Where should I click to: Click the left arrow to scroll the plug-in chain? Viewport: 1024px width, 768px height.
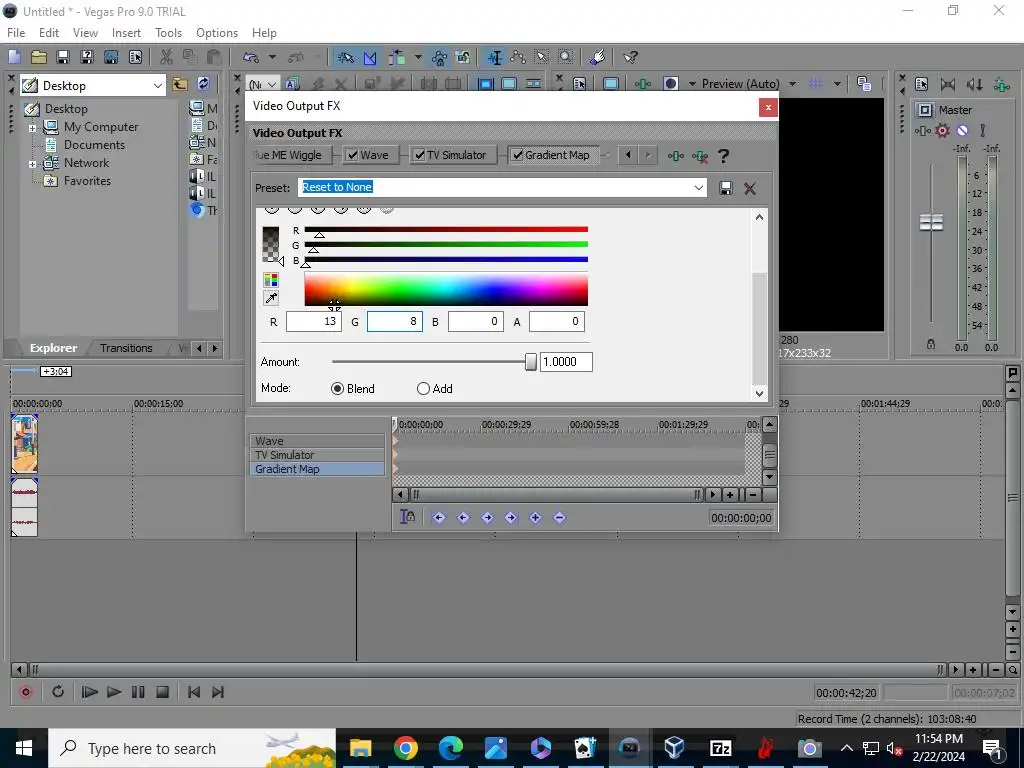click(x=628, y=155)
